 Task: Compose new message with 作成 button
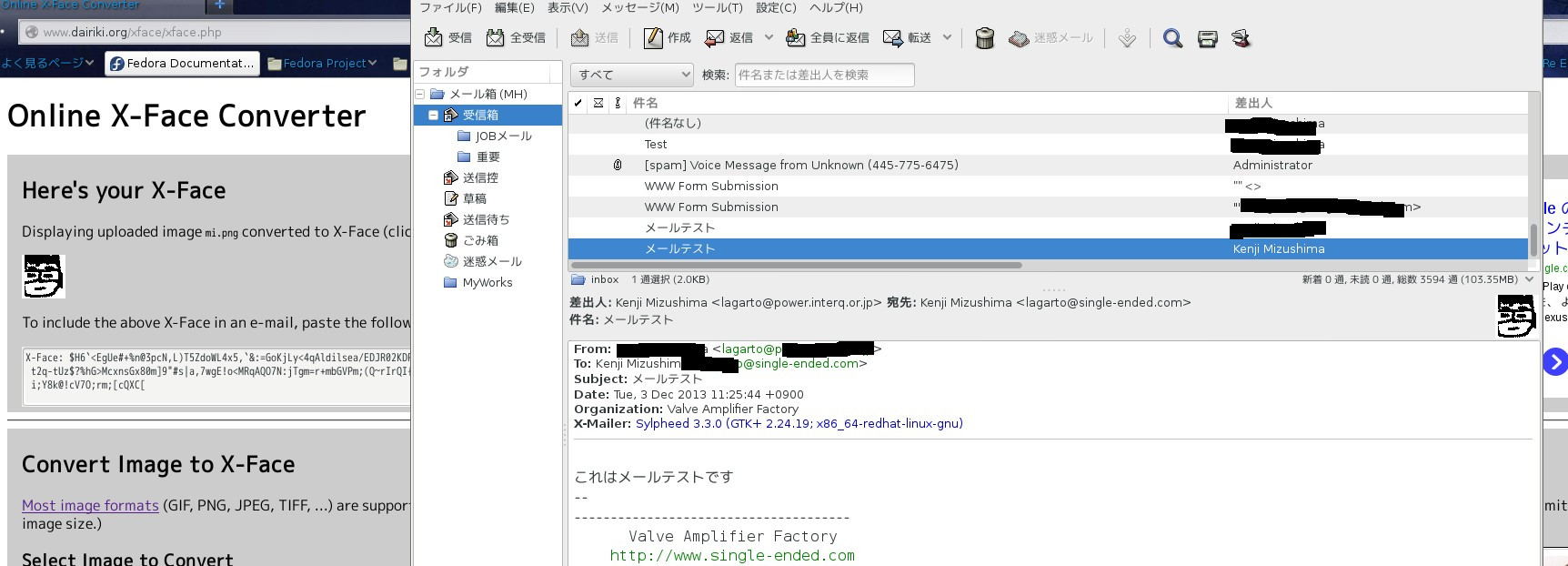click(x=653, y=37)
